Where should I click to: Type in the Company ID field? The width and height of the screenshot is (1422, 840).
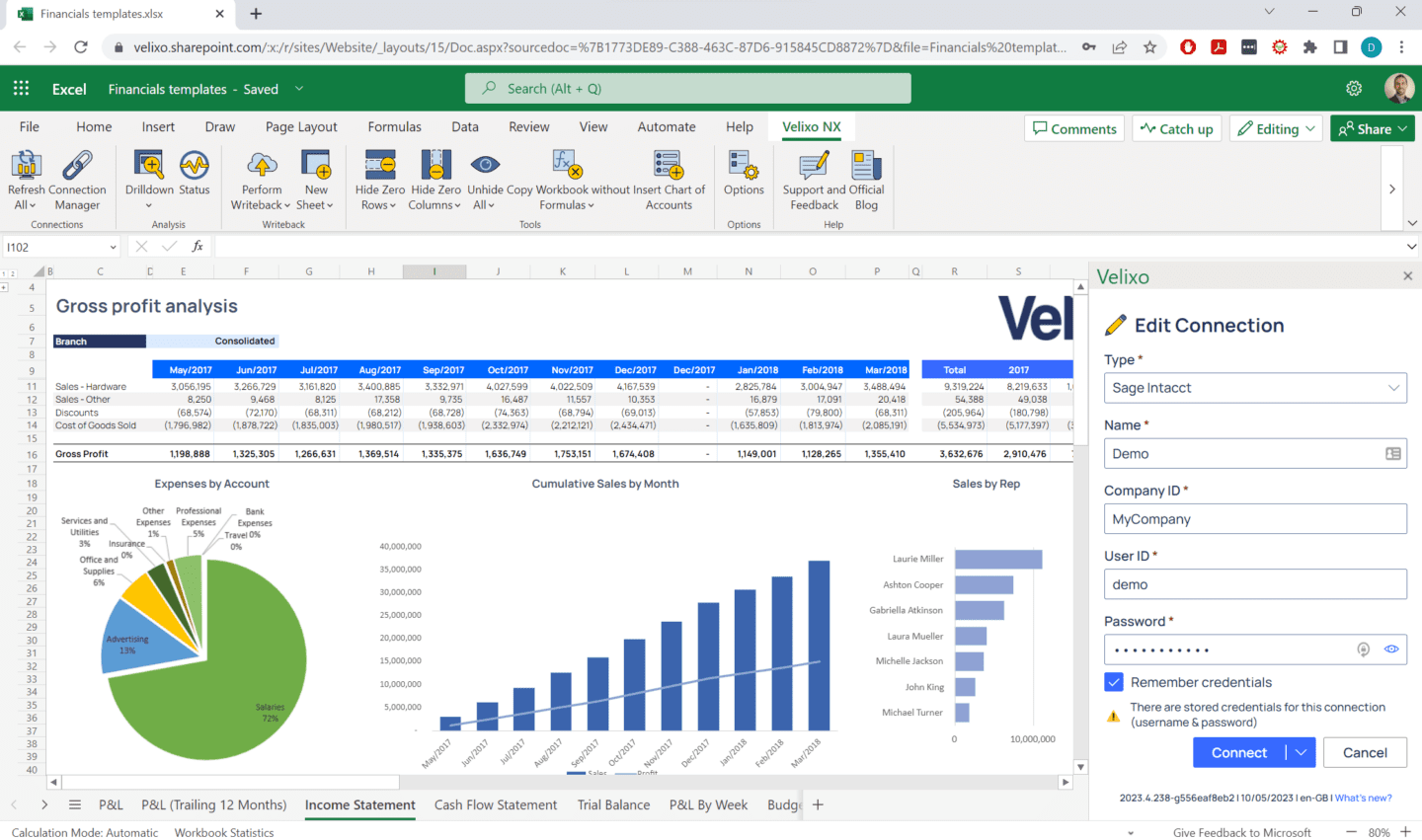[1255, 518]
